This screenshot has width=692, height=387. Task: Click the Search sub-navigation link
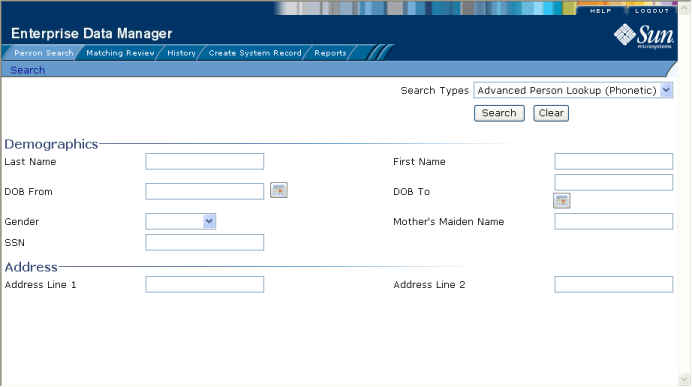(x=27, y=70)
